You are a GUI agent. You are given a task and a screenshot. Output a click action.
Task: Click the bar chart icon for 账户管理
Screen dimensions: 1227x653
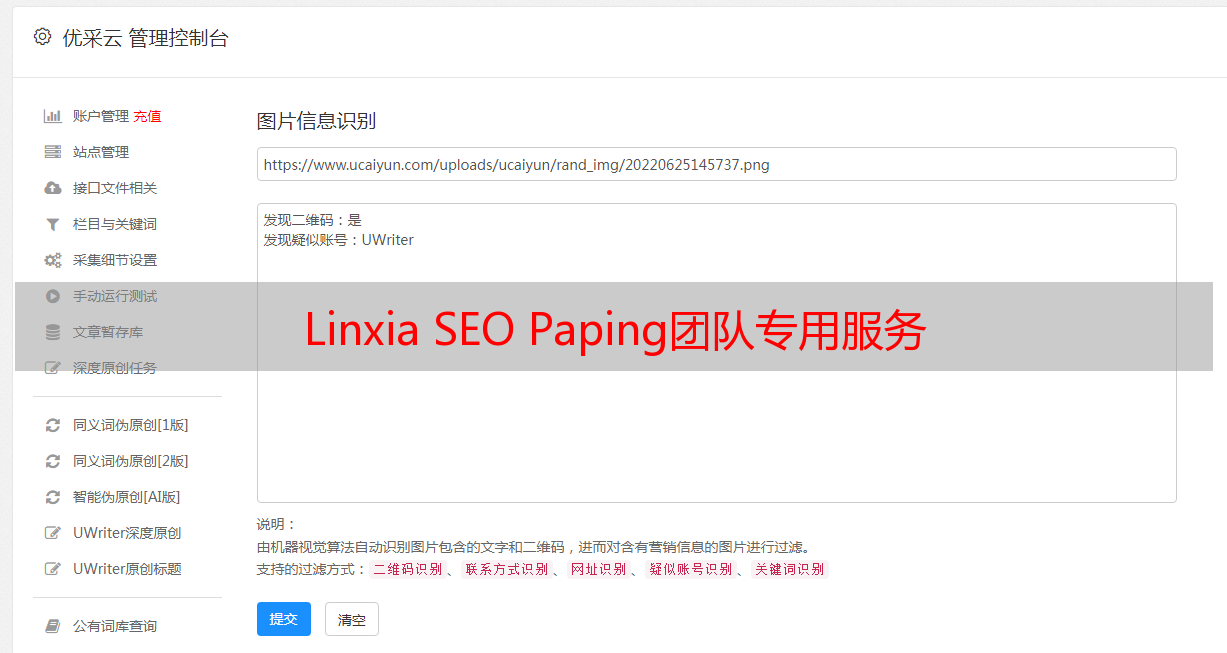tap(53, 116)
